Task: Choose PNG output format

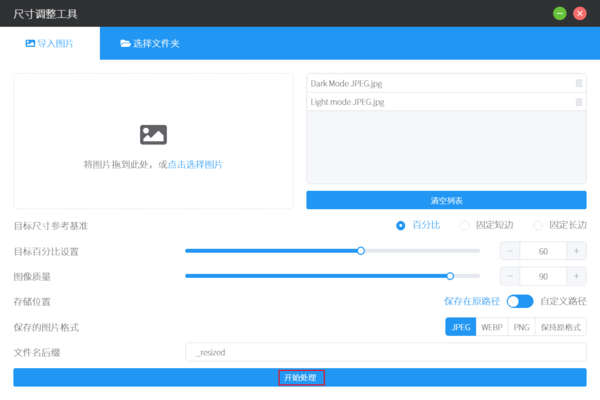Action: coord(521,327)
